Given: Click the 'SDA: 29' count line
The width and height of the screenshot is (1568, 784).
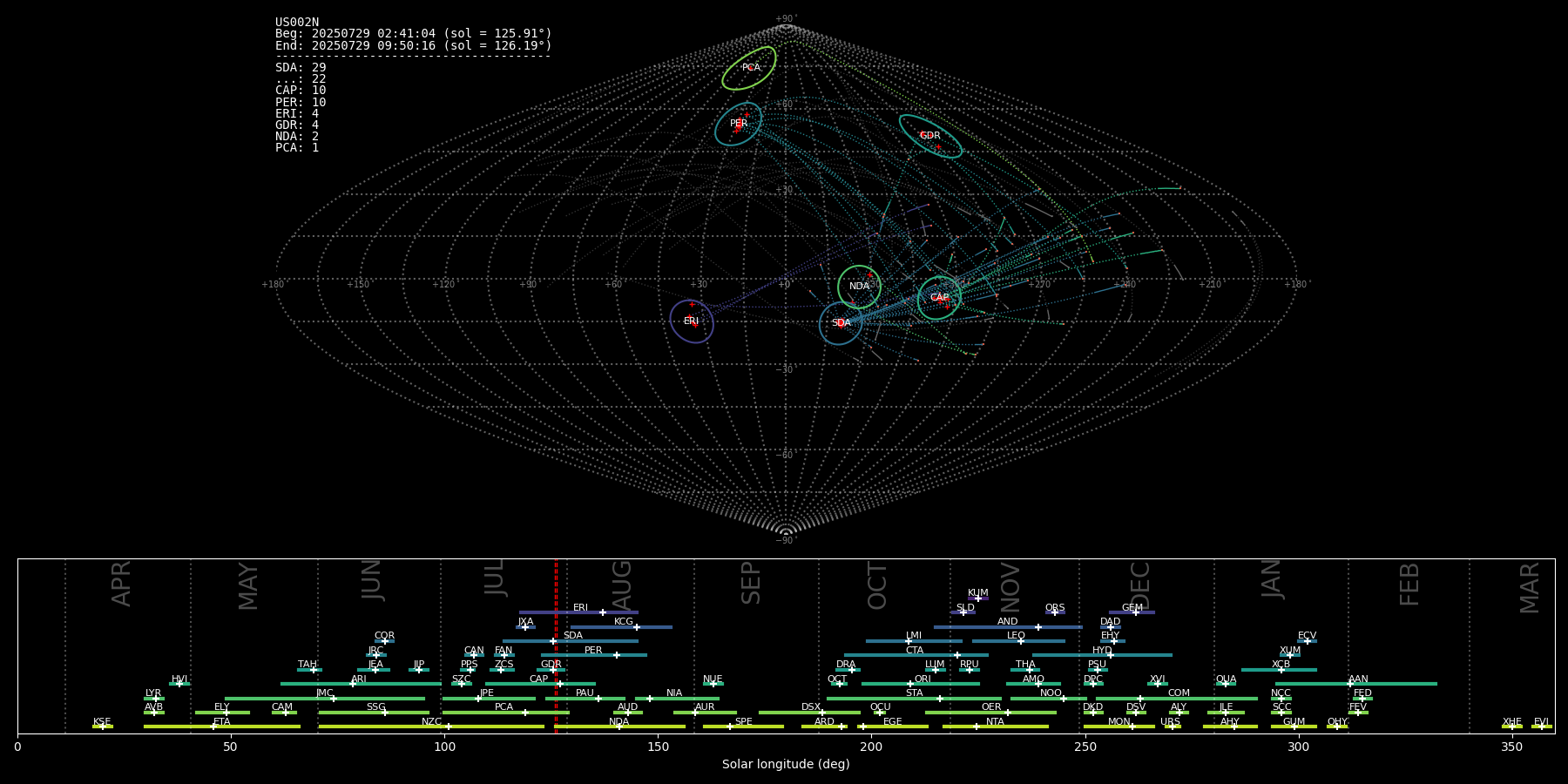Looking at the screenshot, I should (301, 68).
